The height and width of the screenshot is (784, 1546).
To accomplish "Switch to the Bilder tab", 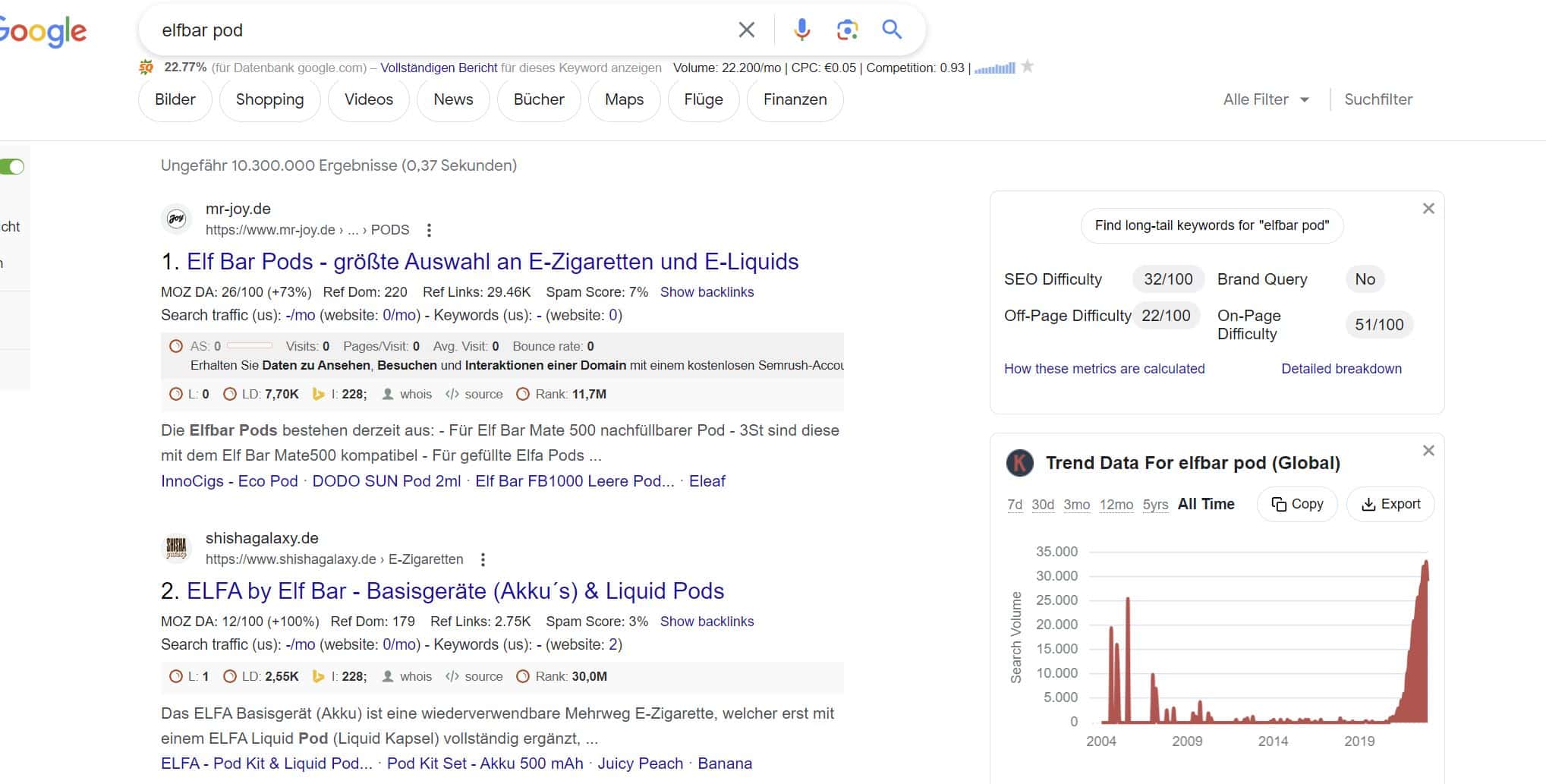I will [175, 99].
